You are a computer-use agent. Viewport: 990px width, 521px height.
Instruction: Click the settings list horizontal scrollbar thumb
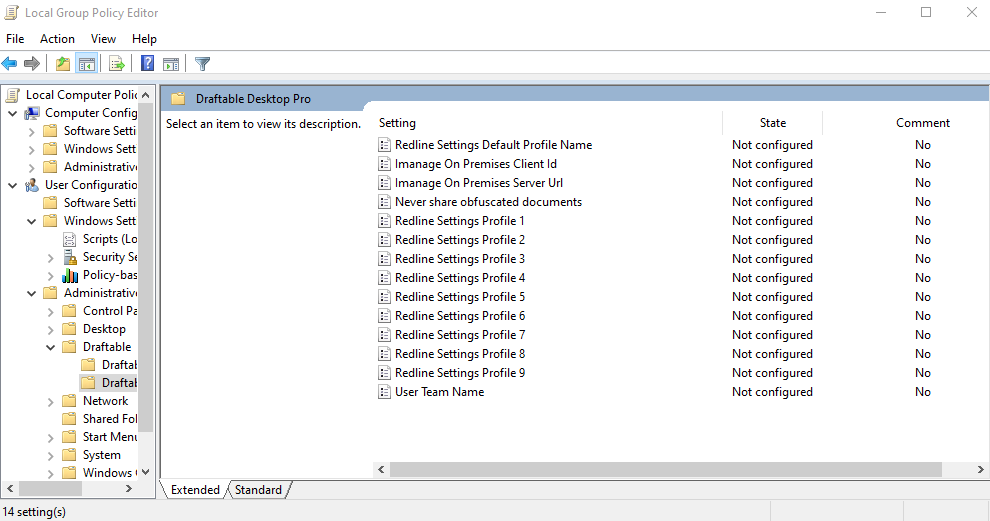(x=666, y=469)
